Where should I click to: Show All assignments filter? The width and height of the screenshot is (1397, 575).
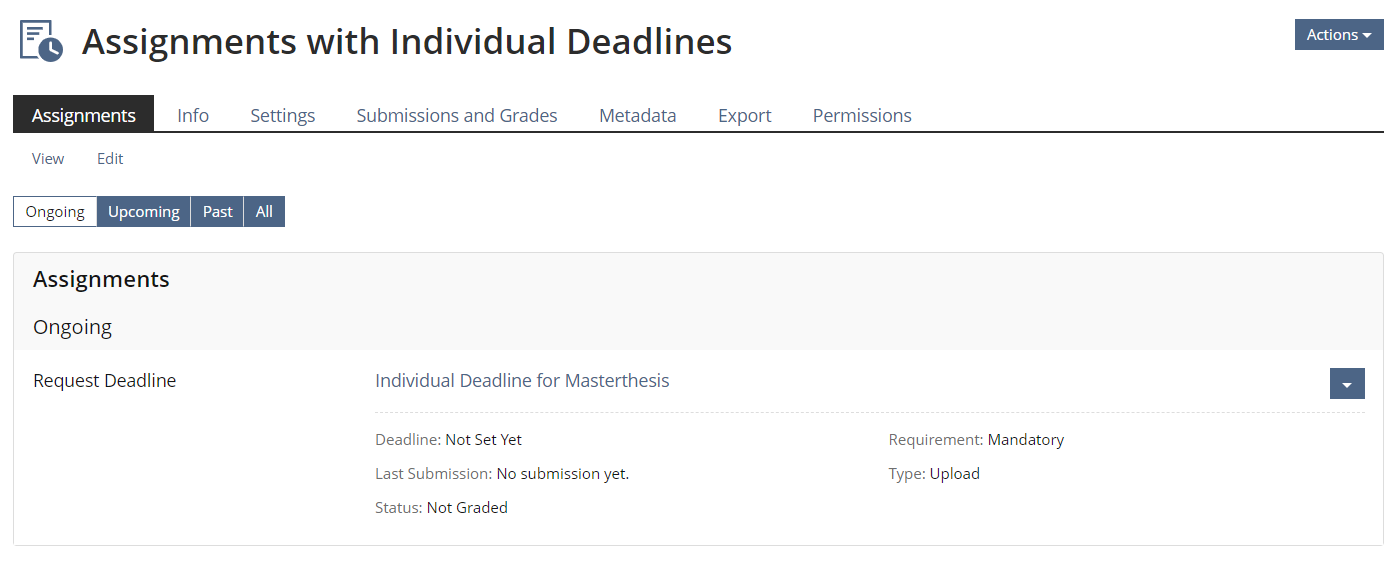(x=264, y=211)
